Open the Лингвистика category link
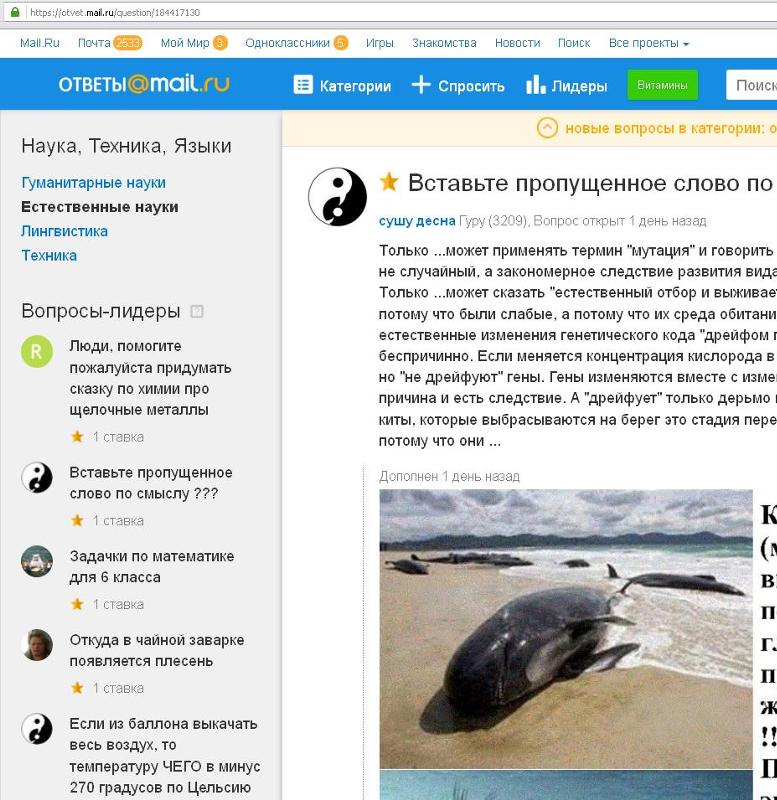The width and height of the screenshot is (777, 800). point(64,231)
